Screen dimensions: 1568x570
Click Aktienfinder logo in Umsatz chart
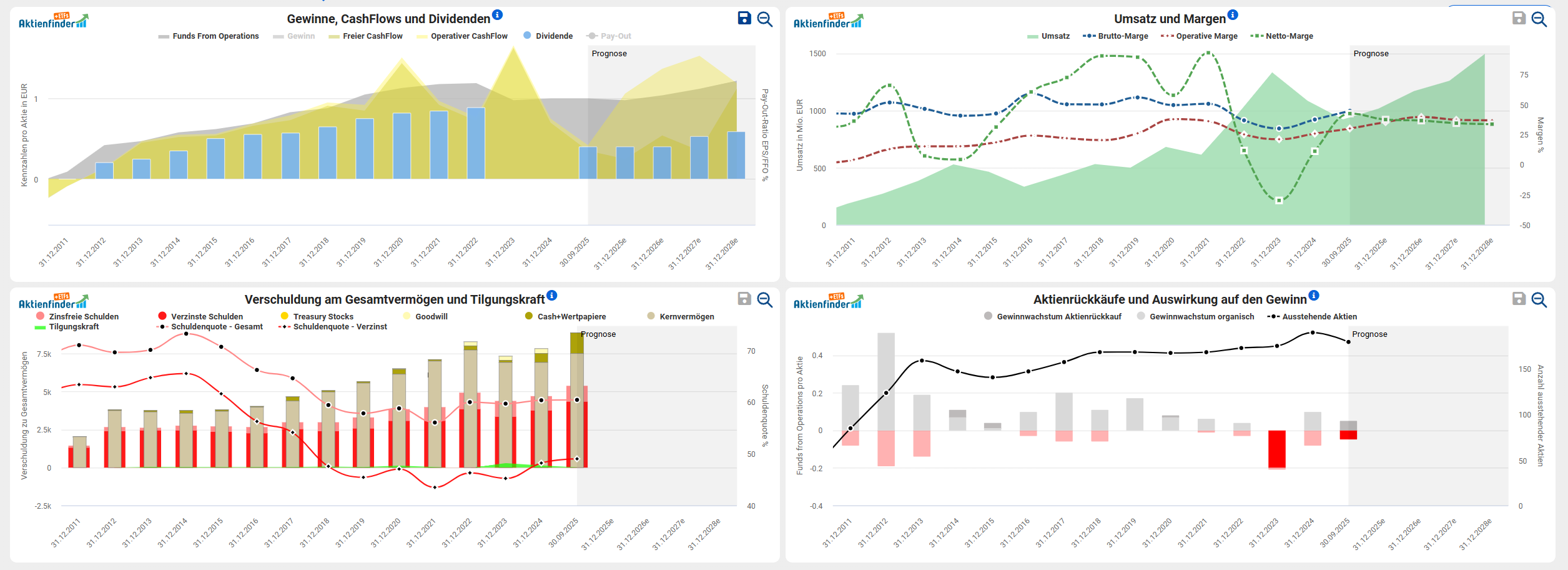click(827, 21)
